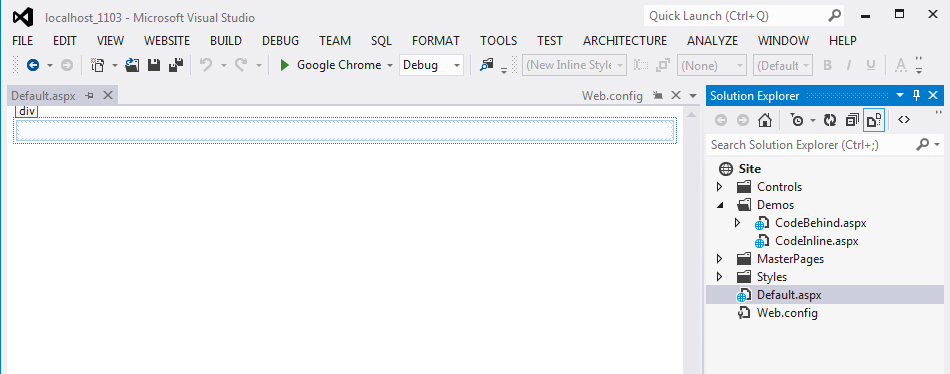The image size is (950, 374).
Task: Click the Navigate Backward arrow icon
Action: click(x=33, y=65)
